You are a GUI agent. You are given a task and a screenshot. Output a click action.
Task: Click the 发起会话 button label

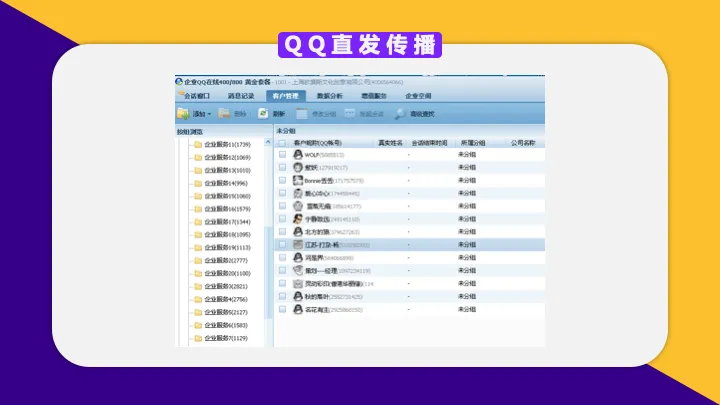click(371, 114)
